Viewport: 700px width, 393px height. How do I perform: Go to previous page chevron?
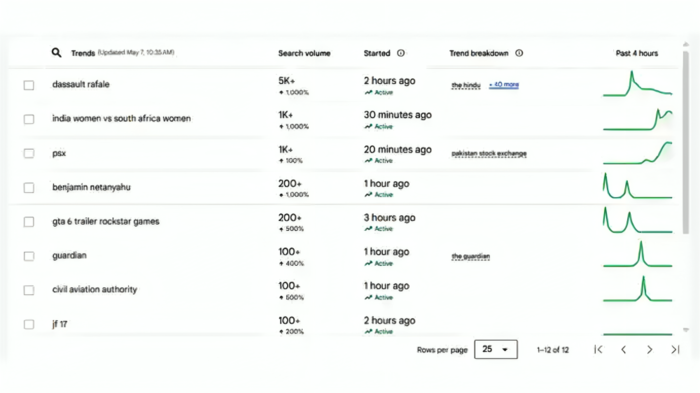tap(624, 350)
